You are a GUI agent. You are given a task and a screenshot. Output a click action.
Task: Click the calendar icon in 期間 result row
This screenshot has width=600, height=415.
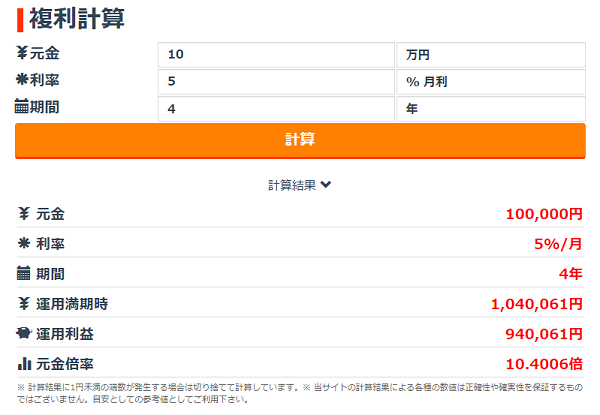coord(23,273)
